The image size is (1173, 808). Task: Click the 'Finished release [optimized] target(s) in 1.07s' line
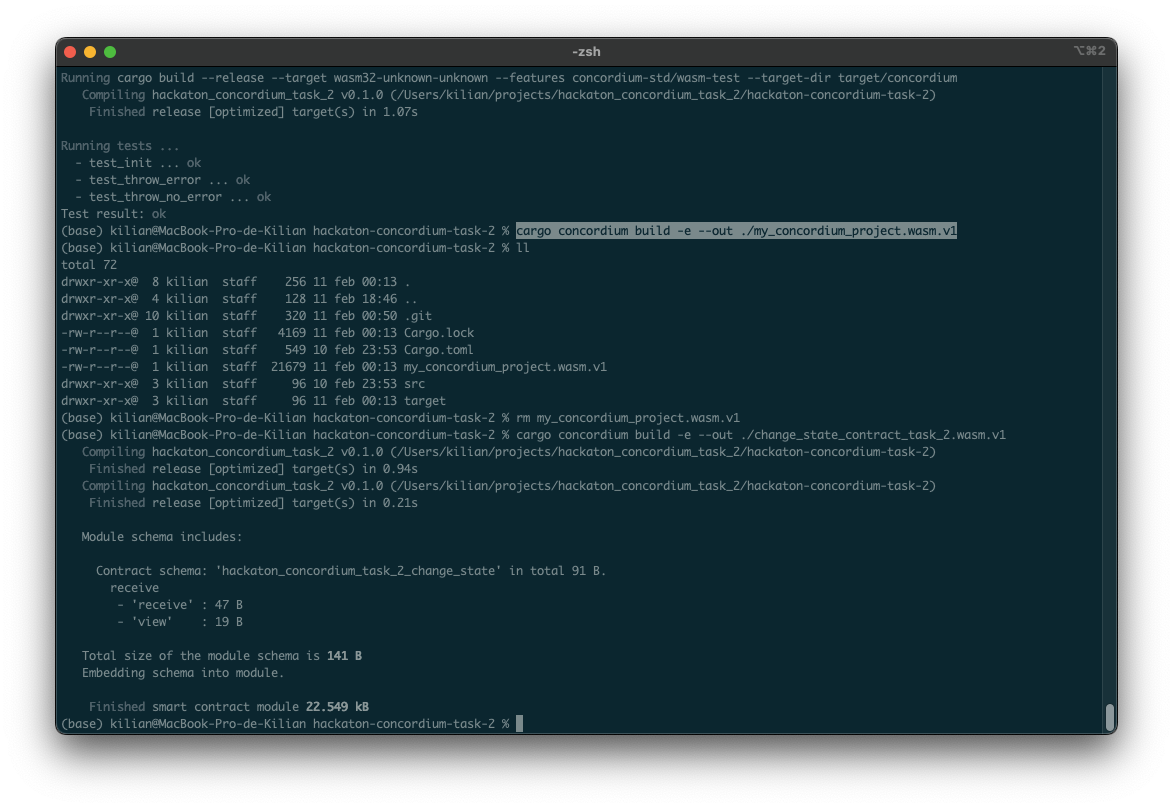(253, 111)
